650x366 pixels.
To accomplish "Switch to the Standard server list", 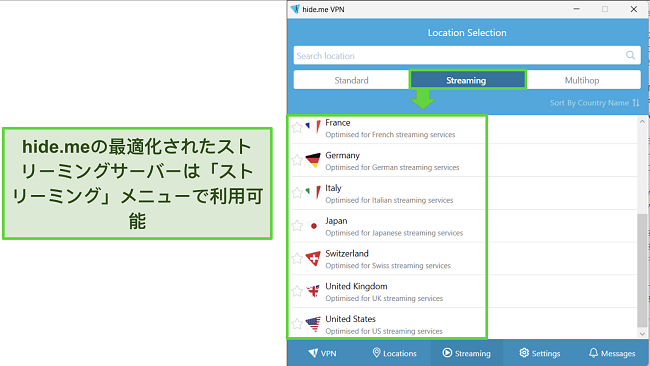I will (x=352, y=80).
